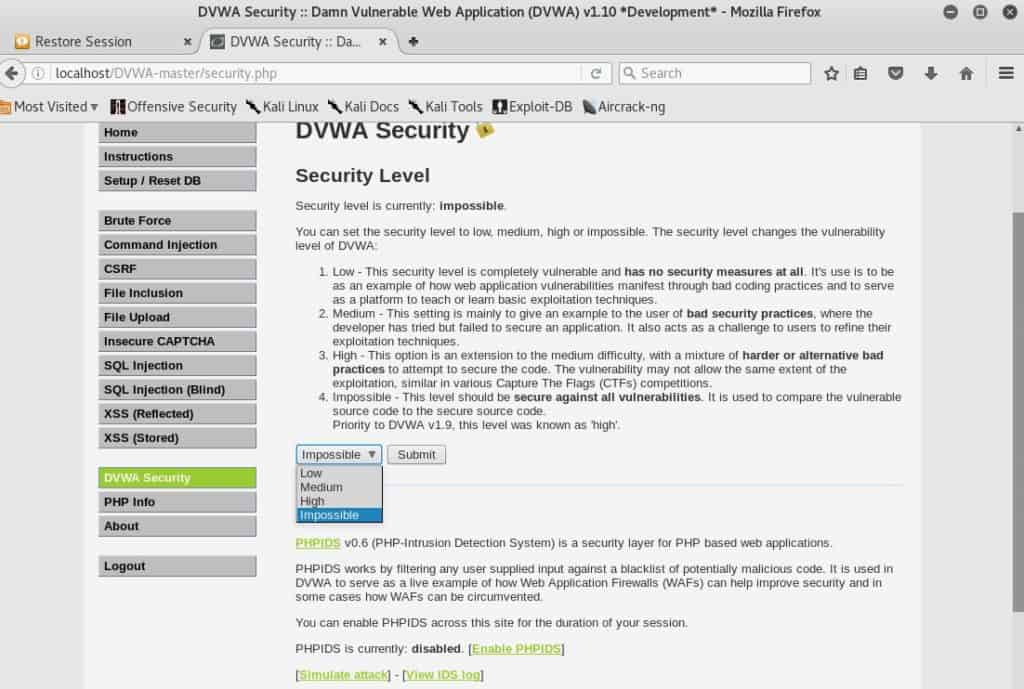Open PHP Info page

(177, 502)
